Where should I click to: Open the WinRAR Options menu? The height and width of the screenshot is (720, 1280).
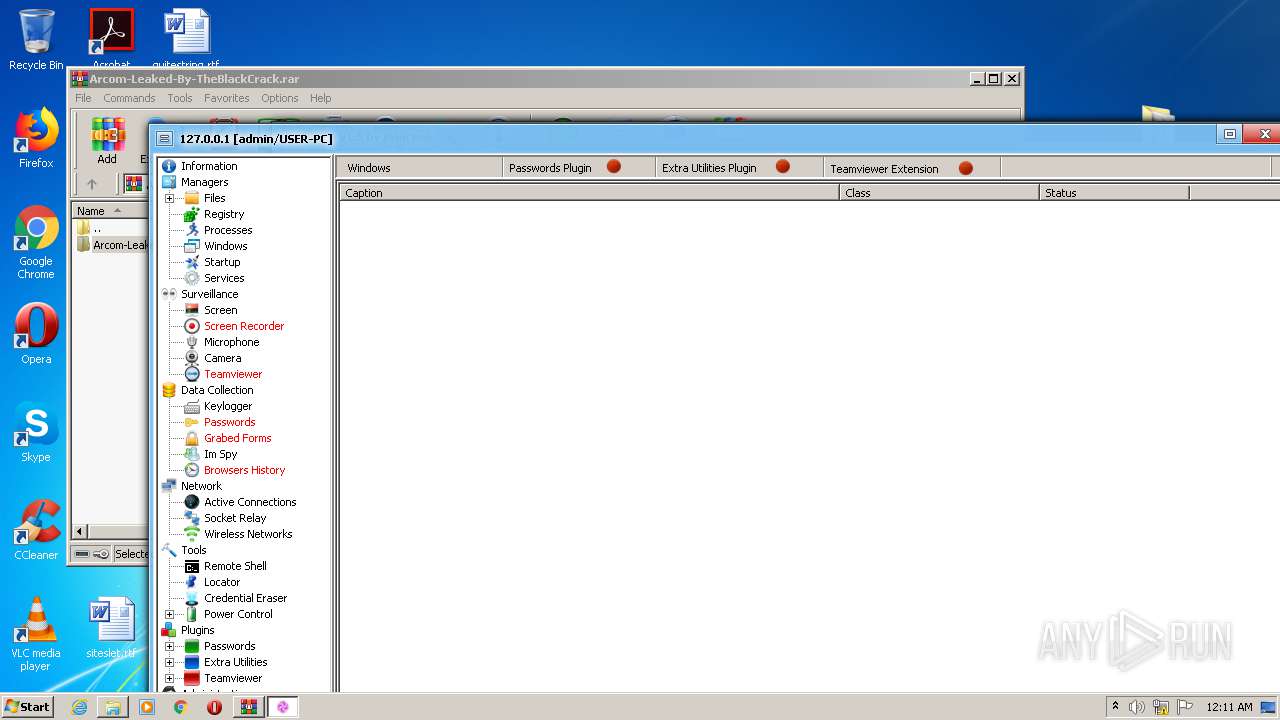[x=280, y=98]
